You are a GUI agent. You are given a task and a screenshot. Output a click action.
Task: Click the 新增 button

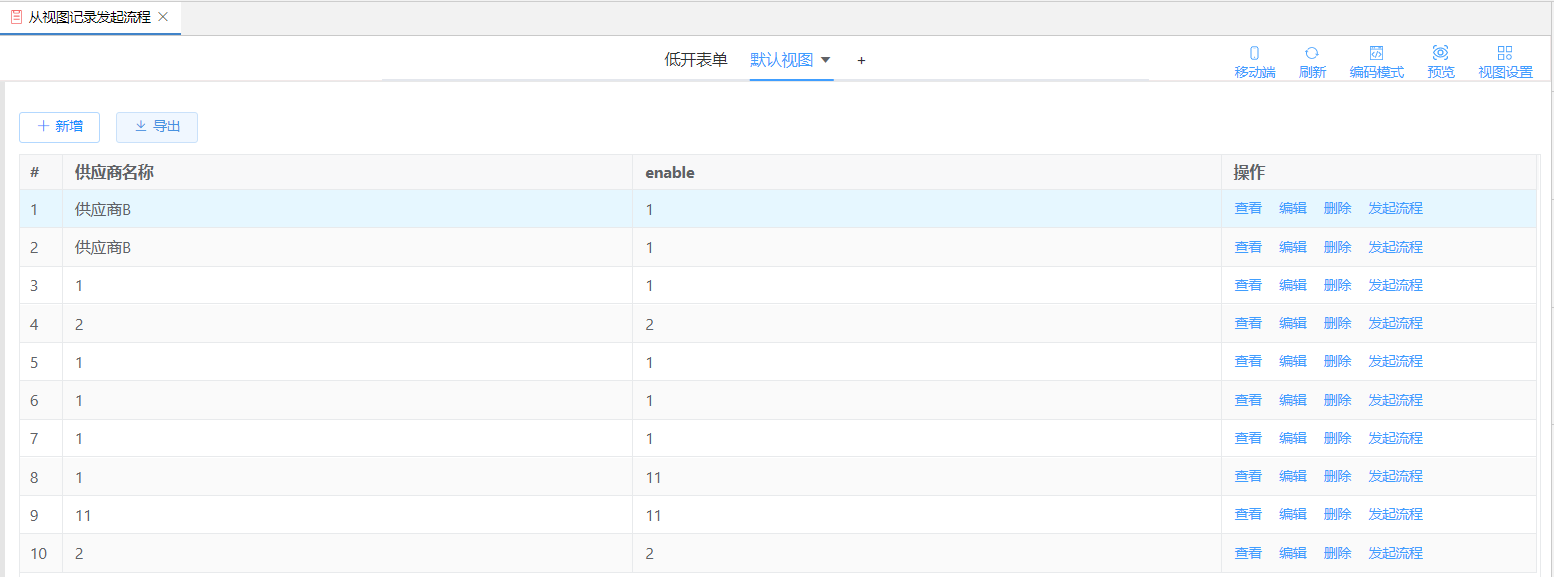[x=59, y=127]
